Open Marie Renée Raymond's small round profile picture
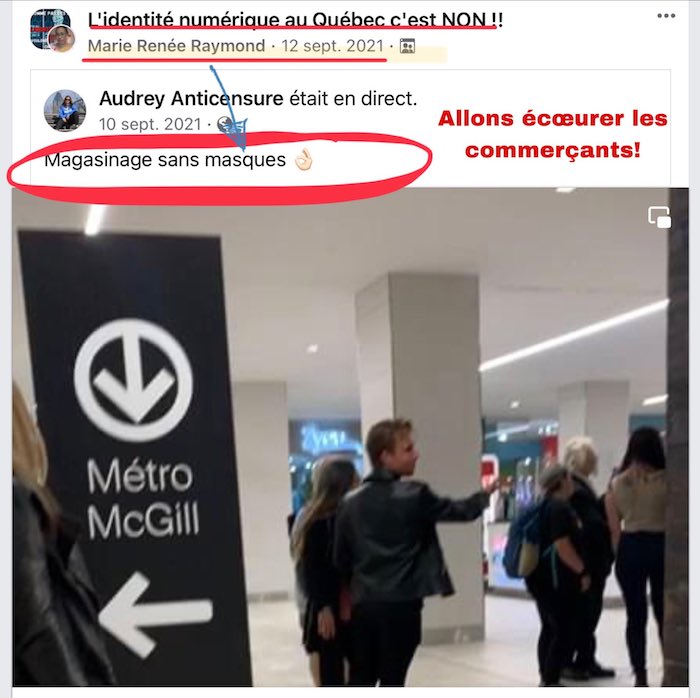 pos(62,39)
